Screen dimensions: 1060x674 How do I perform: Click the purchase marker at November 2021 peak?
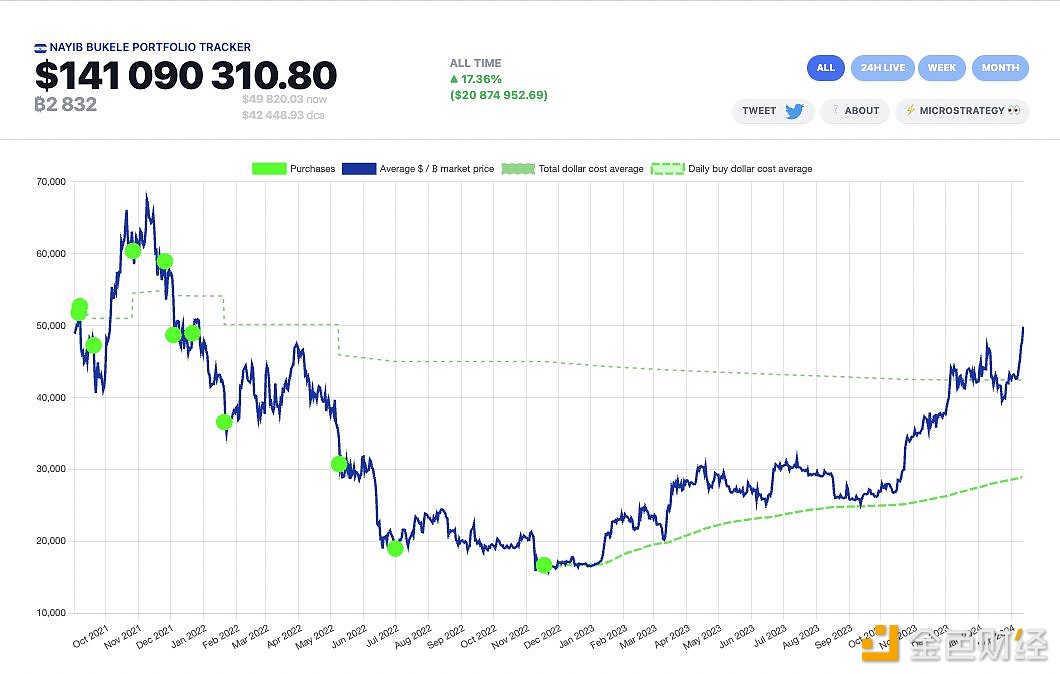point(133,250)
